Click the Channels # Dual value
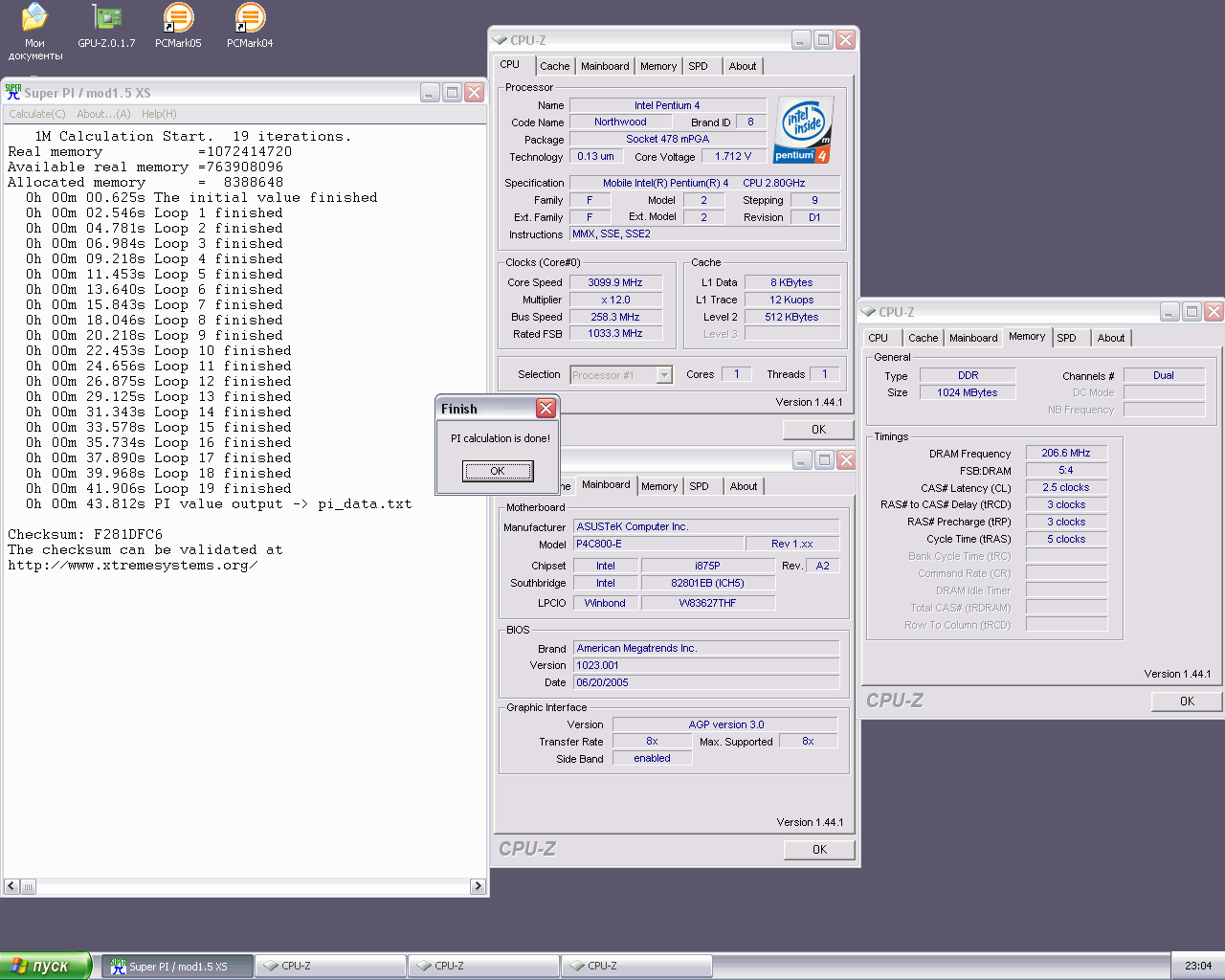Image resolution: width=1225 pixels, height=980 pixels. [1164, 375]
